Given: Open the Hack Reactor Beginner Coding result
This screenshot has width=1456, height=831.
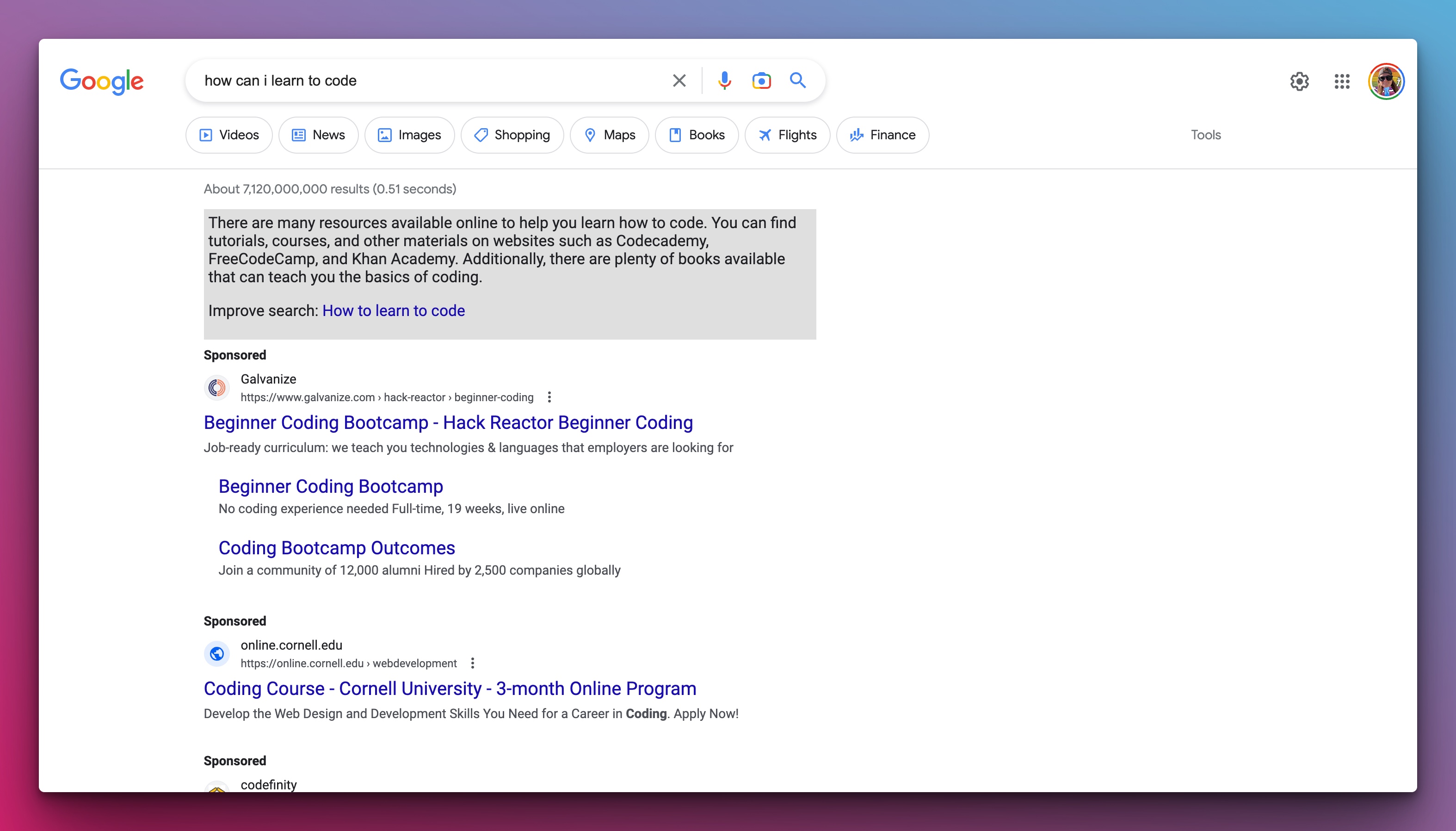Looking at the screenshot, I should tap(448, 422).
